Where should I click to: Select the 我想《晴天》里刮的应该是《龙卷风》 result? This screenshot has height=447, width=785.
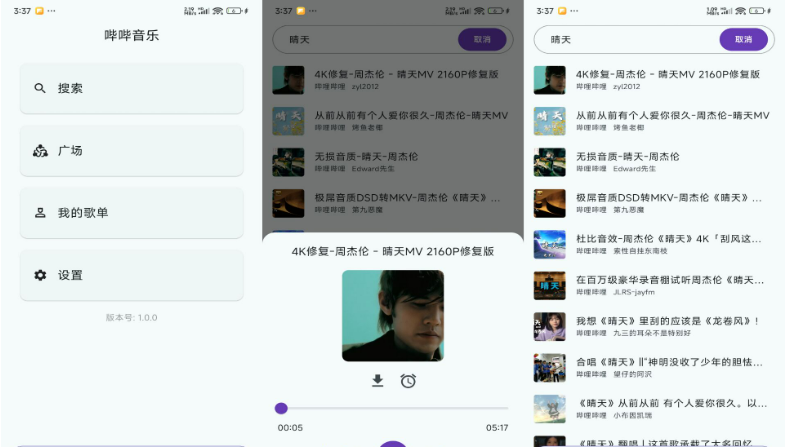(x=668, y=326)
